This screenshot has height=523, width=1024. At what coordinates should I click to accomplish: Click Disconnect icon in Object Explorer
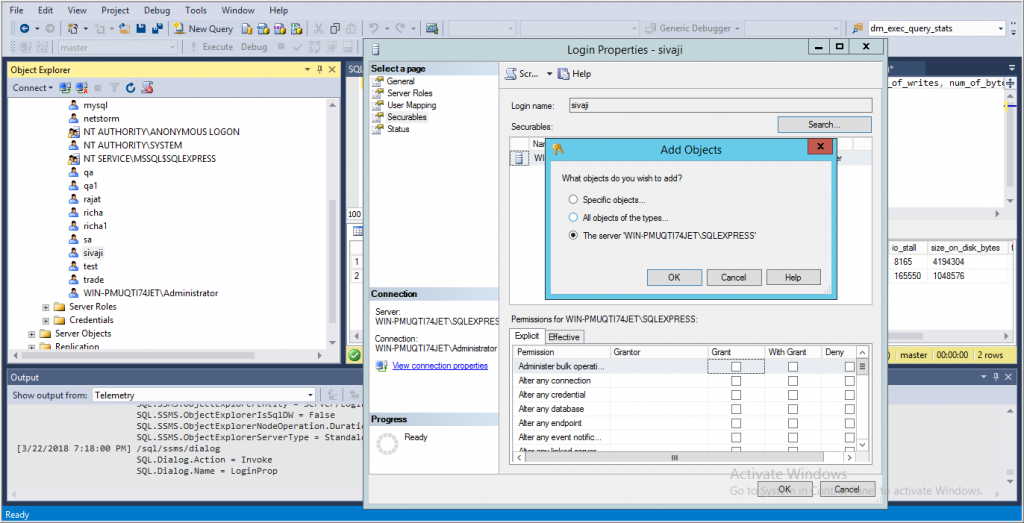[81, 87]
